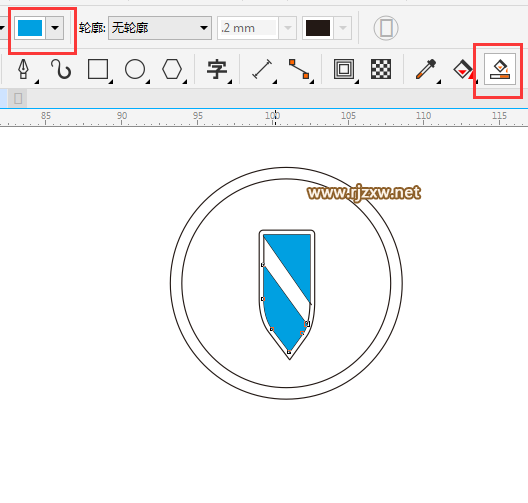Click the blue fill color swatch
This screenshot has height=503, width=528.
coord(30,28)
